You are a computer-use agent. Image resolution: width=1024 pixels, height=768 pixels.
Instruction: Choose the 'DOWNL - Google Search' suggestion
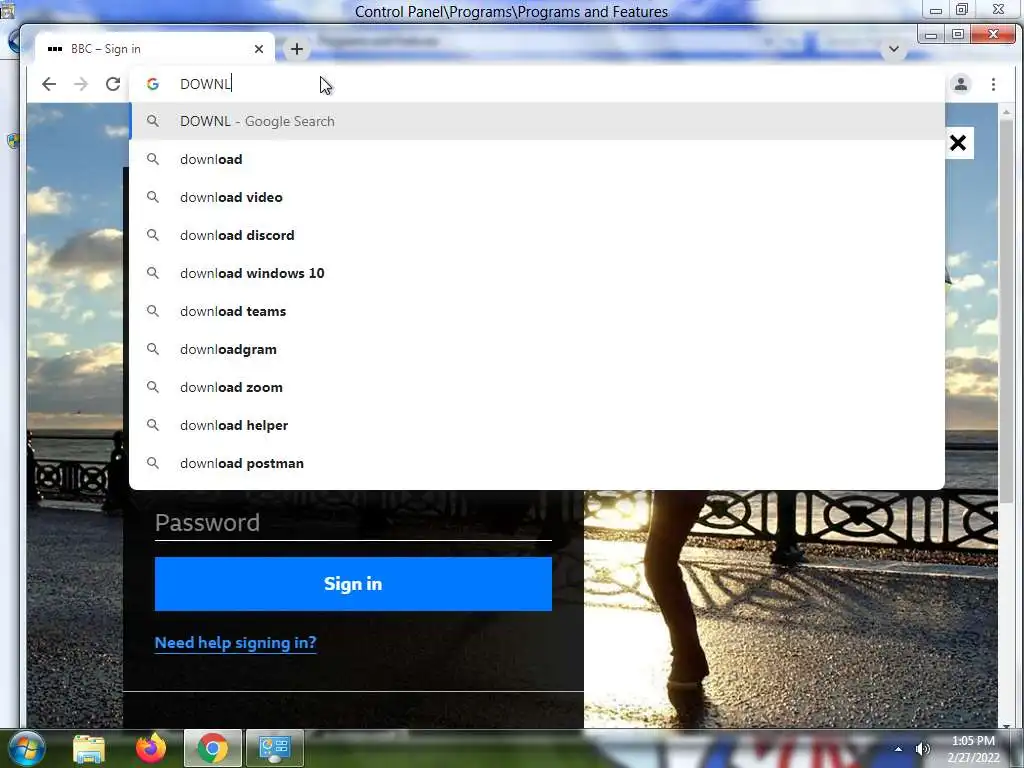[x=537, y=121]
